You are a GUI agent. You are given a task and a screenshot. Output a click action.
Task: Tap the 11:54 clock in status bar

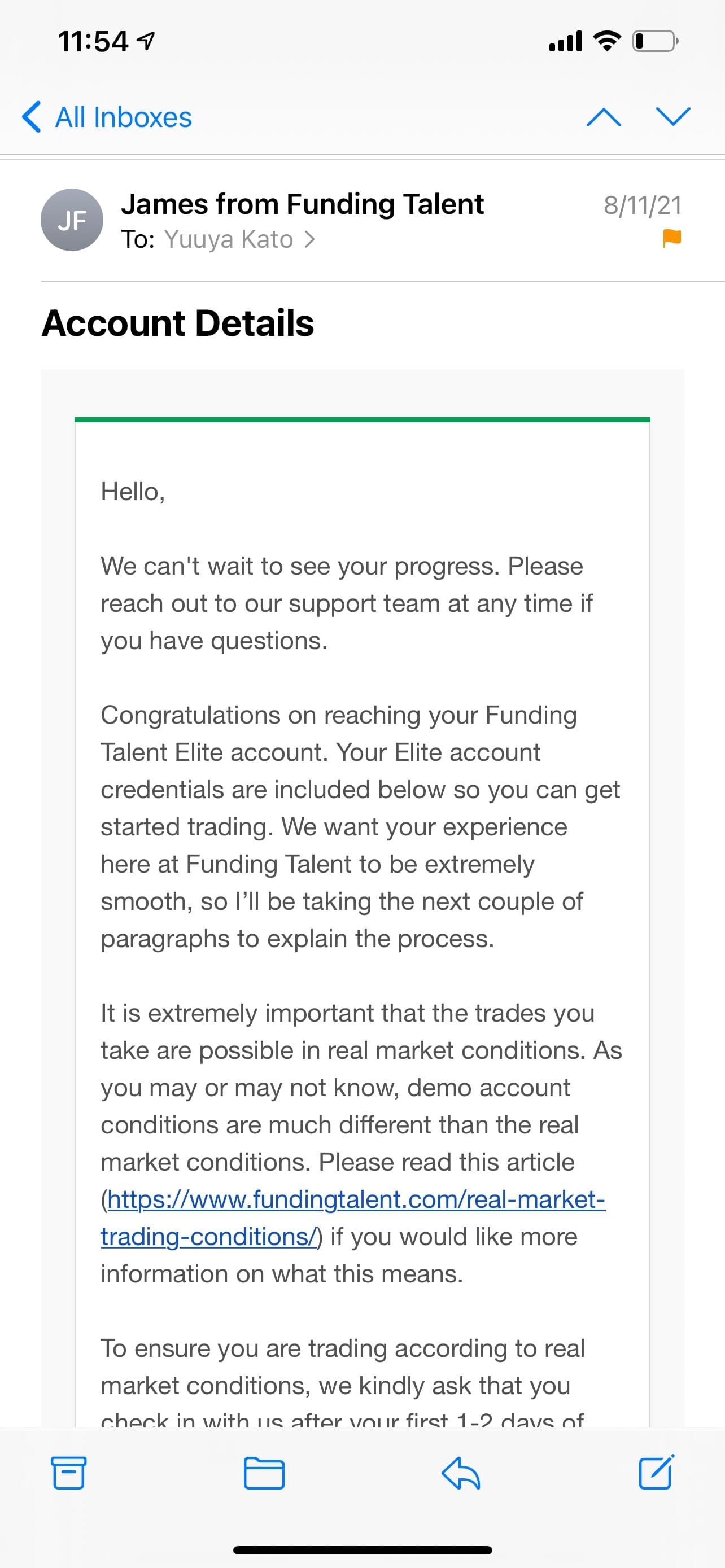tap(93, 41)
